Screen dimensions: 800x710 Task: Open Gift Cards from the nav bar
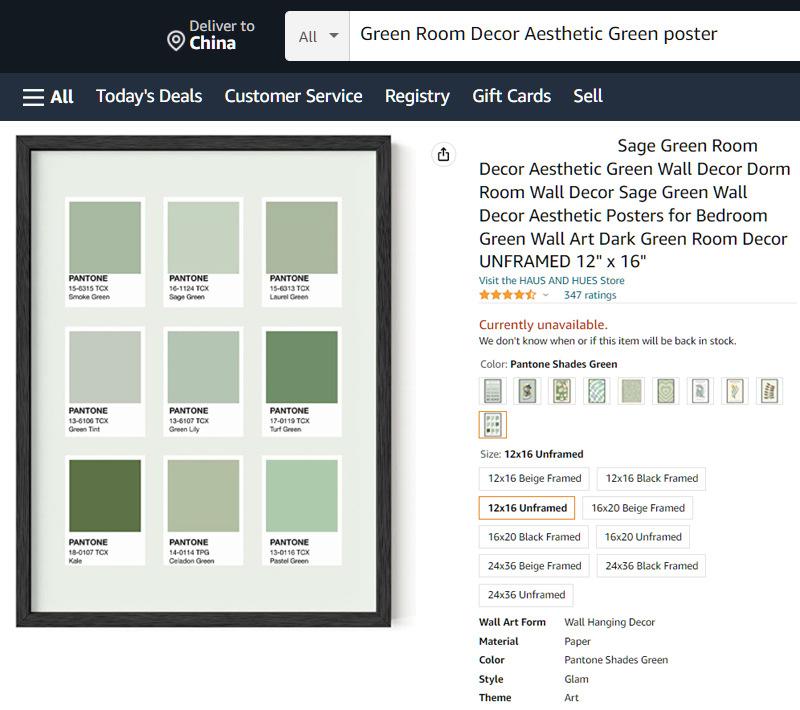pyautogui.click(x=511, y=96)
